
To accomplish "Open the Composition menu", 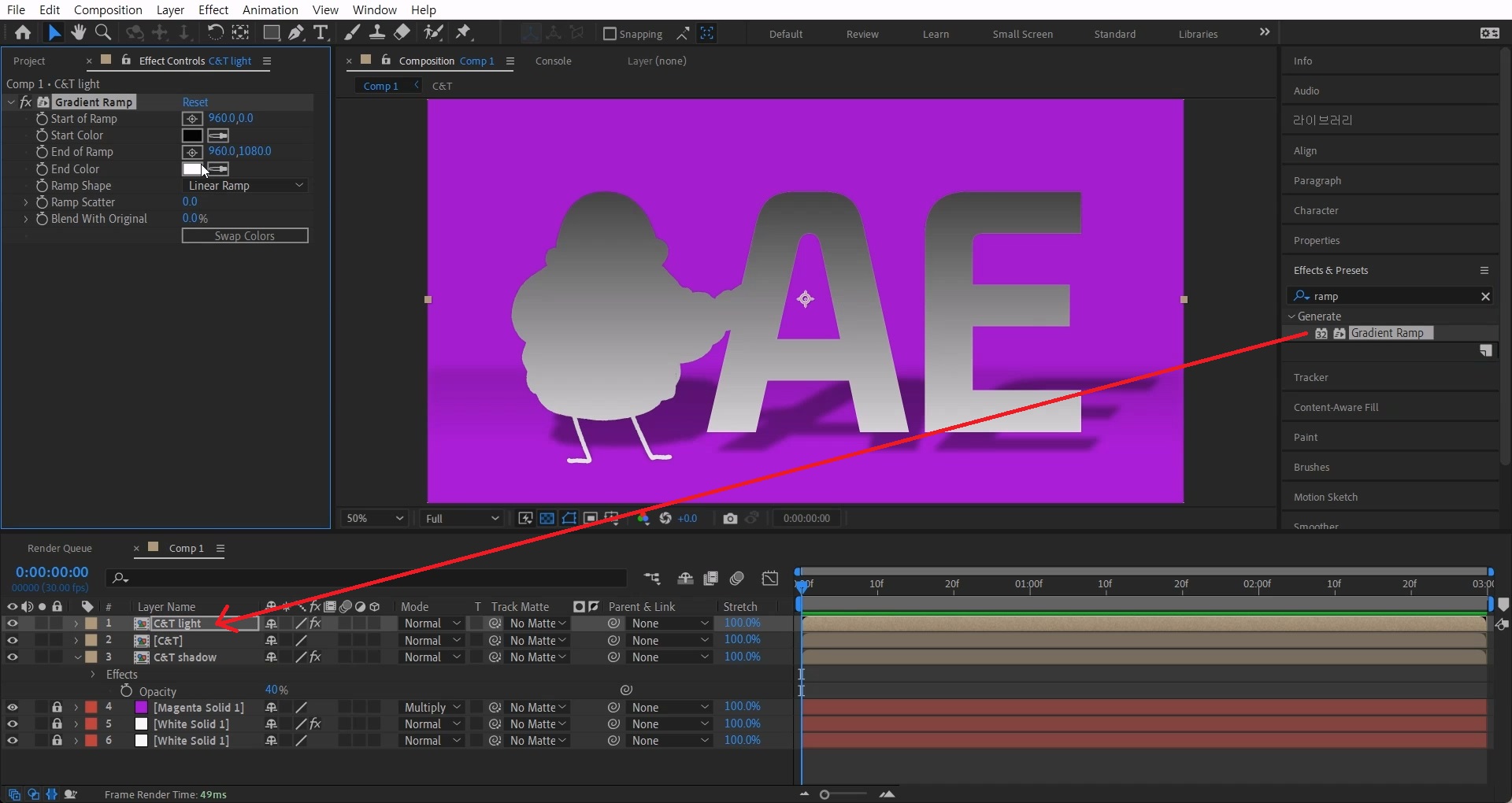I will (108, 9).
